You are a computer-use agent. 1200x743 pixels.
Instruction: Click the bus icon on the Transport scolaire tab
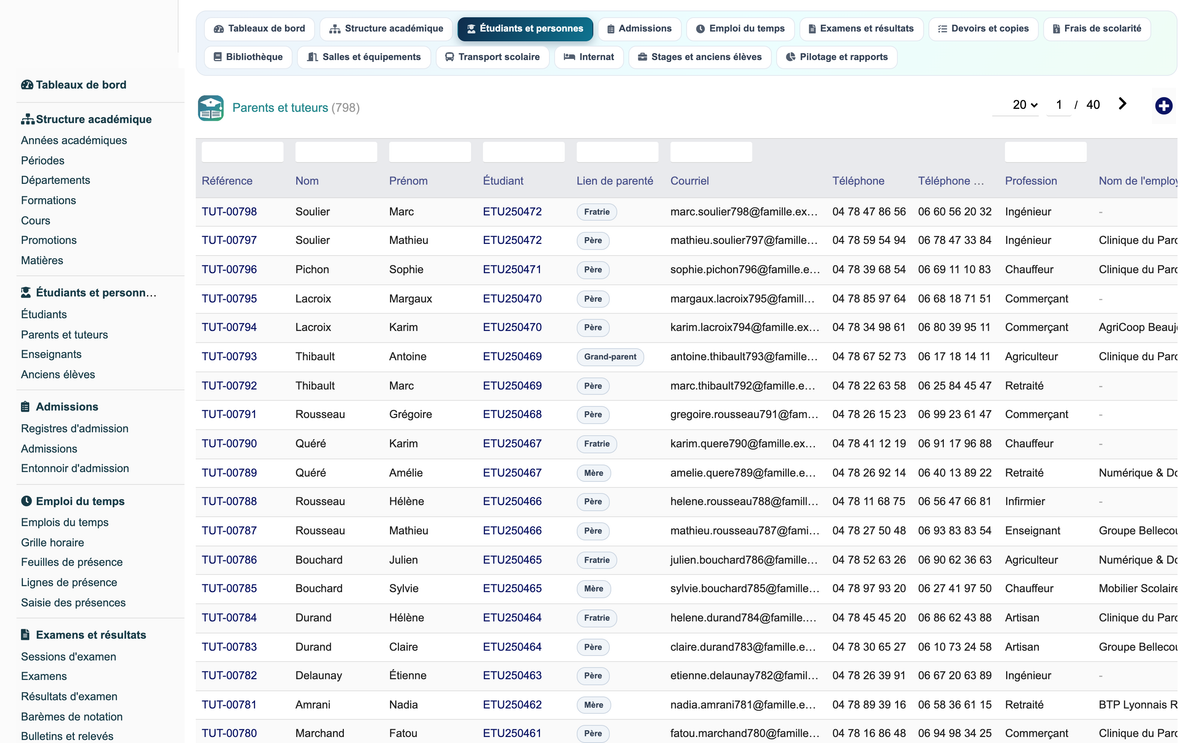click(x=449, y=57)
